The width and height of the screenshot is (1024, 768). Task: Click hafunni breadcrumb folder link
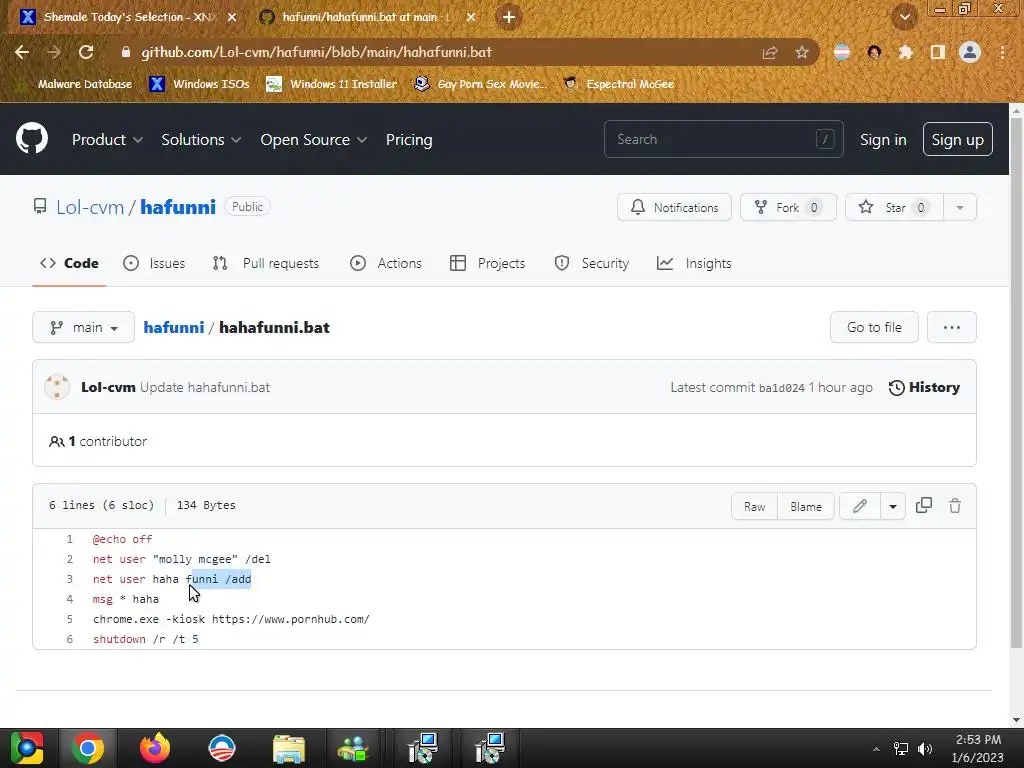pyautogui.click(x=174, y=327)
